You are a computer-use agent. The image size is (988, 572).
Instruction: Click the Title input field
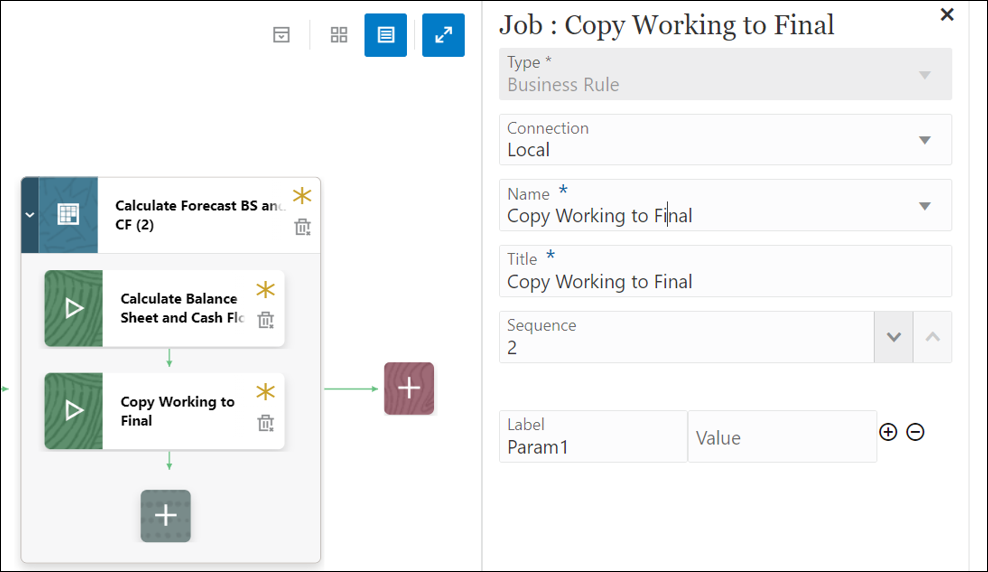(x=725, y=271)
